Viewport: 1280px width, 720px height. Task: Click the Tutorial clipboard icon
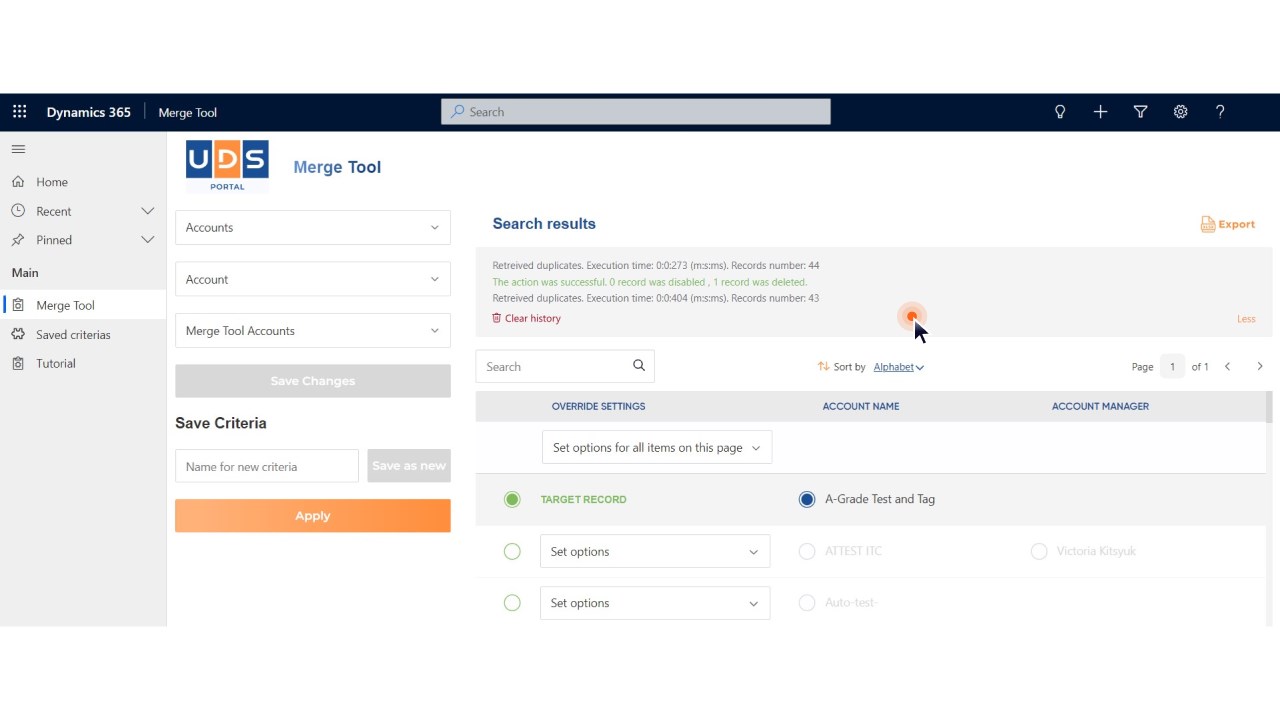pyautogui.click(x=18, y=364)
